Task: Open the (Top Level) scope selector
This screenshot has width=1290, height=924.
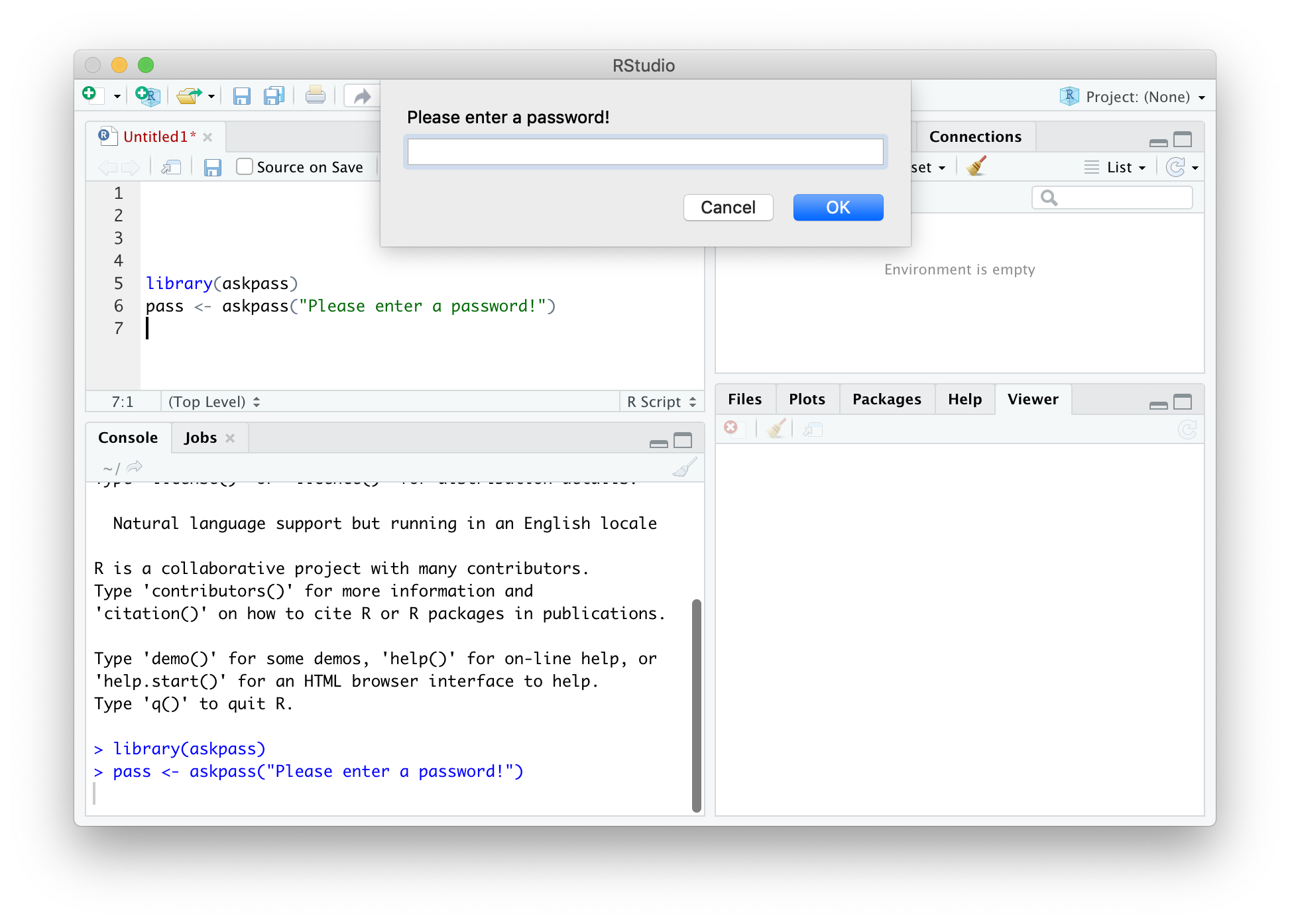Action: tap(214, 402)
